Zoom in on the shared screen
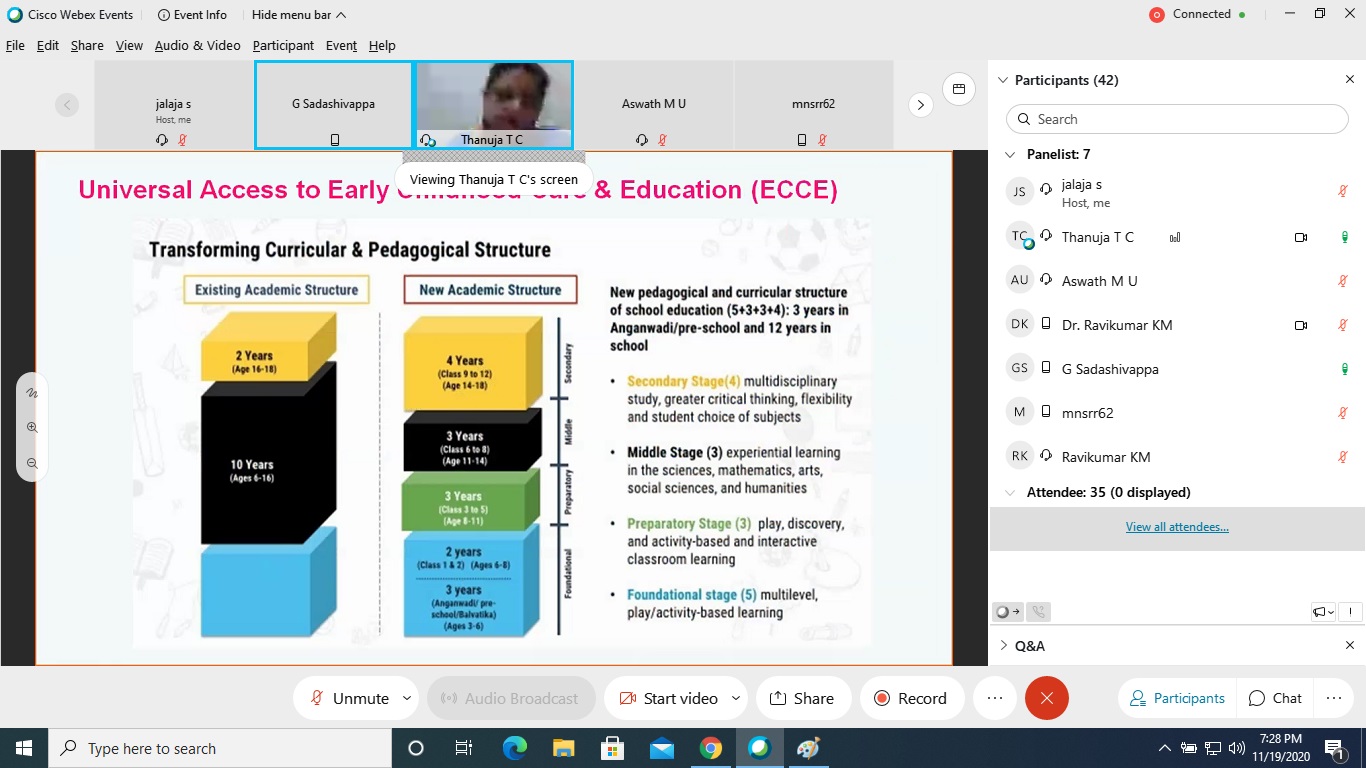This screenshot has height=768, width=1366. point(32,428)
